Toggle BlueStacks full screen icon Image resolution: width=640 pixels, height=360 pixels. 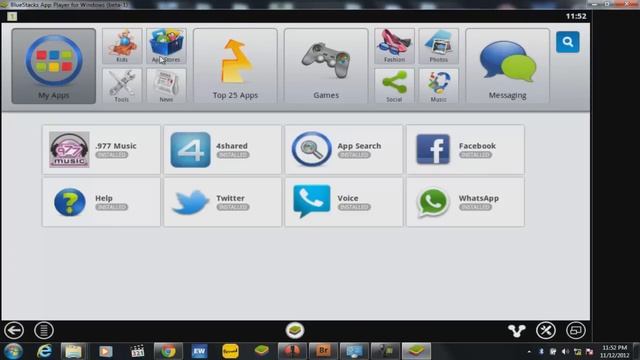tap(576, 330)
